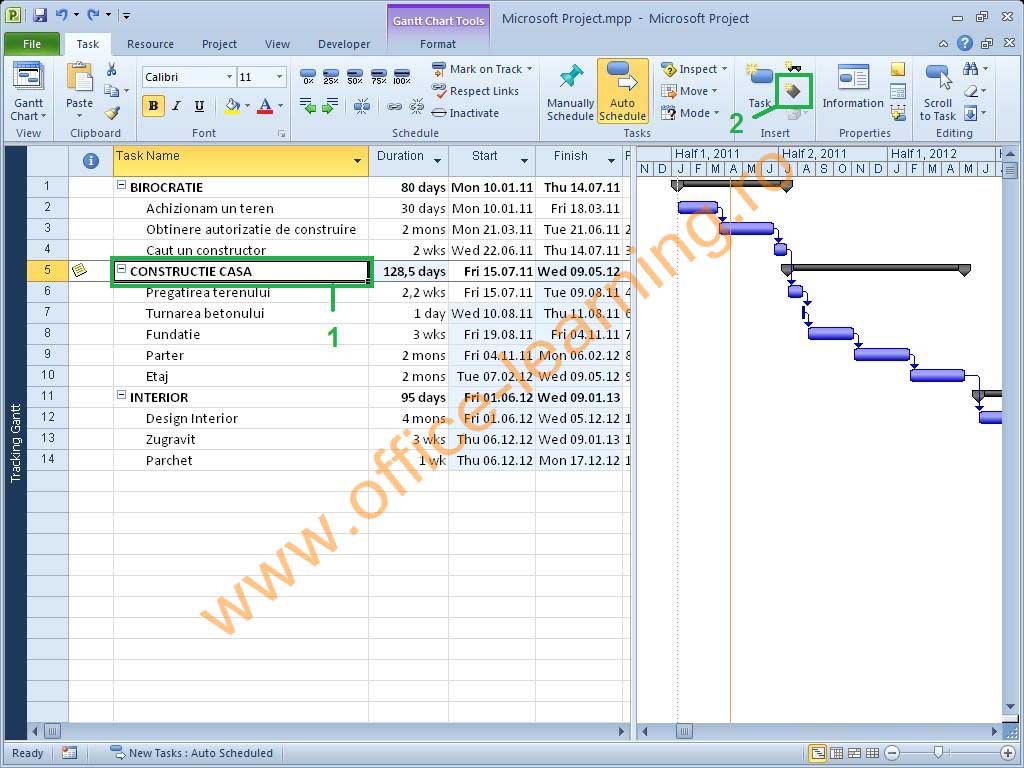Collapse the INTERIOR summary task
Image resolution: width=1024 pixels, height=768 pixels.
pos(121,394)
